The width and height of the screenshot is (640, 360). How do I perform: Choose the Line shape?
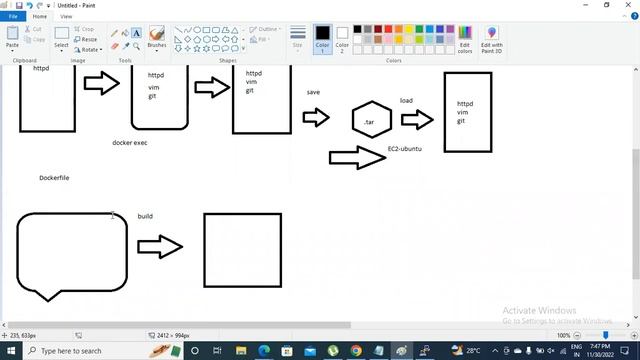coord(178,30)
